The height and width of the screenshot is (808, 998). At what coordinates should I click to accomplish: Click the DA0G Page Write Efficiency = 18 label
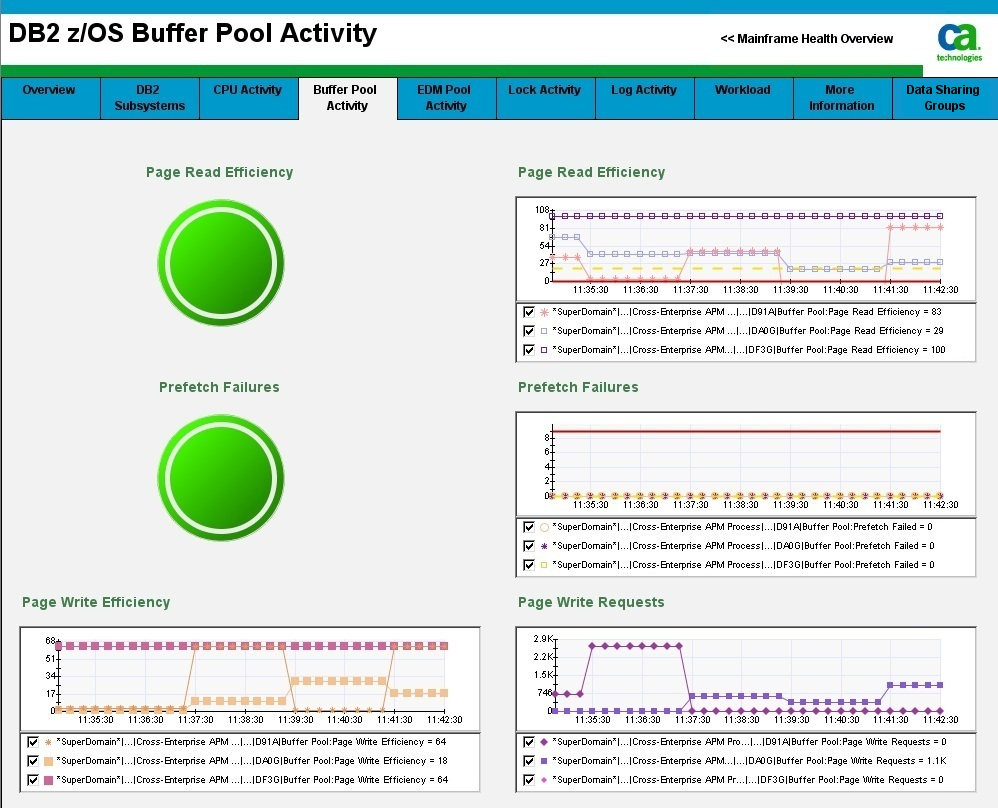tap(252, 761)
